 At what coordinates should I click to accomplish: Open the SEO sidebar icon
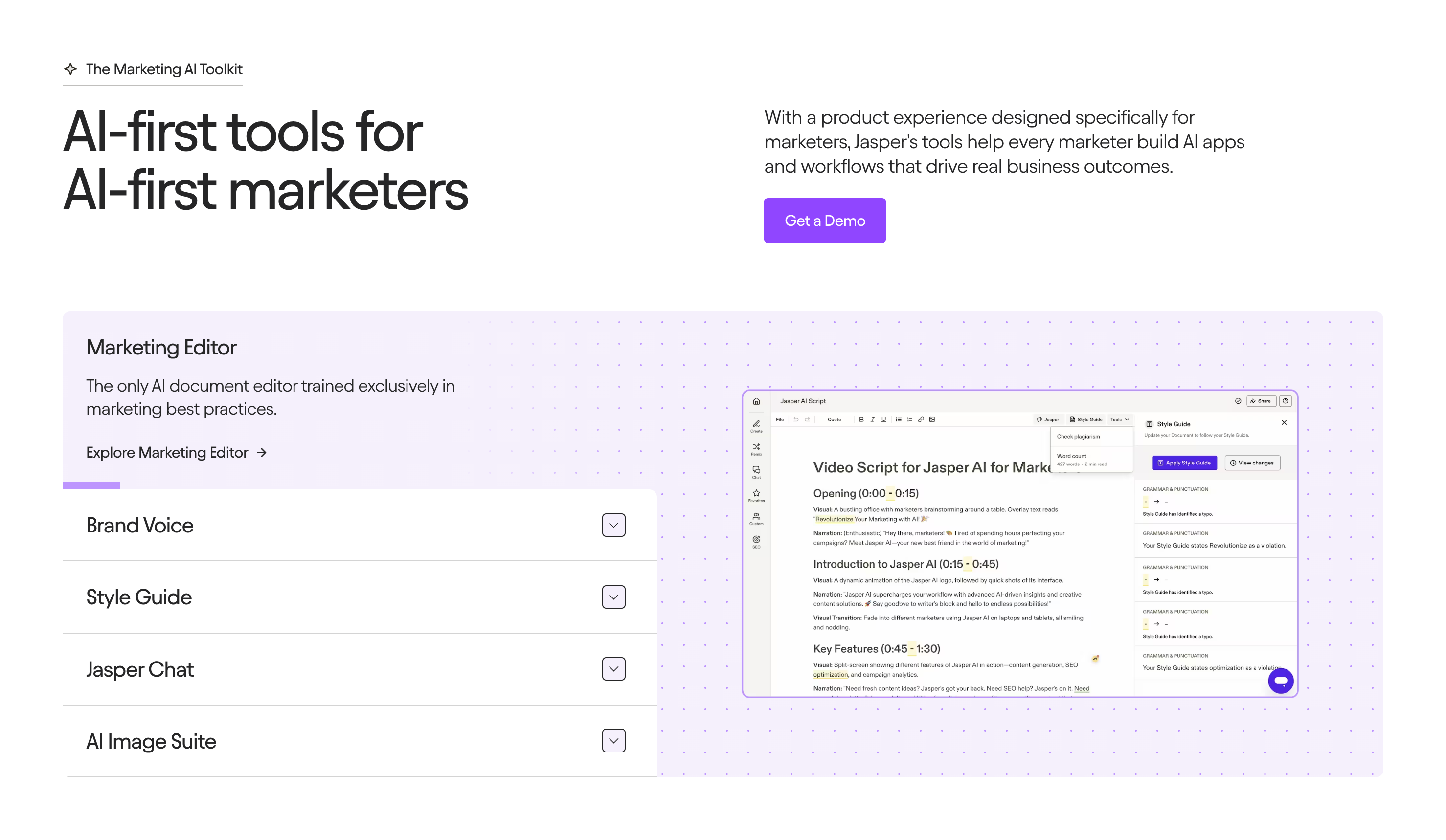click(x=756, y=541)
